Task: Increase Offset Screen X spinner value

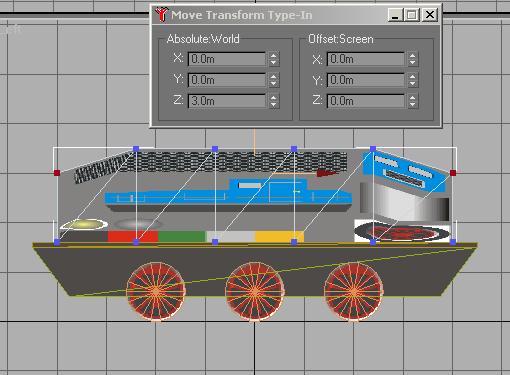Action: pyautogui.click(x=412, y=56)
